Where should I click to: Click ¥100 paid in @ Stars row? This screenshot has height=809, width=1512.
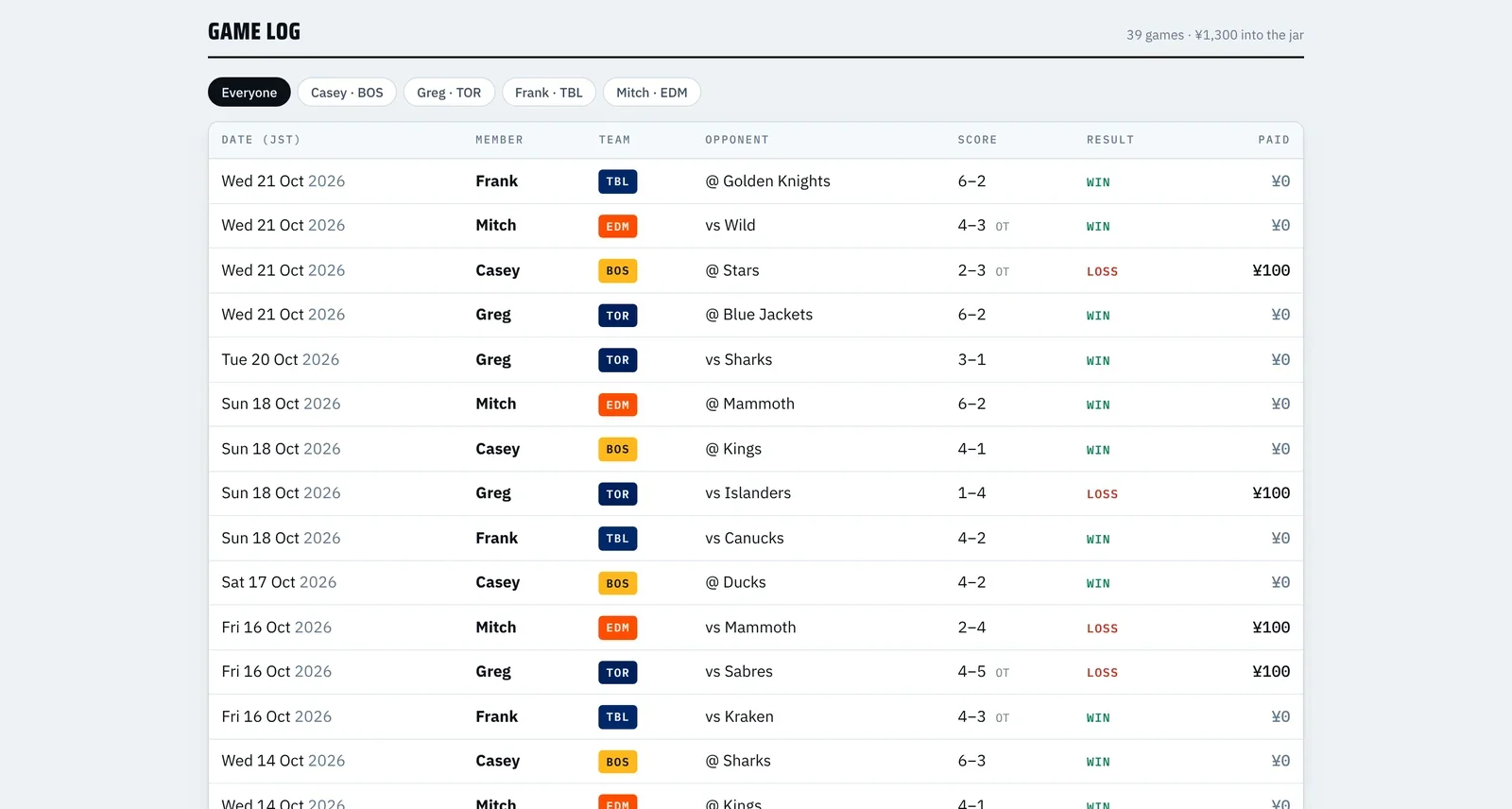[1271, 270]
